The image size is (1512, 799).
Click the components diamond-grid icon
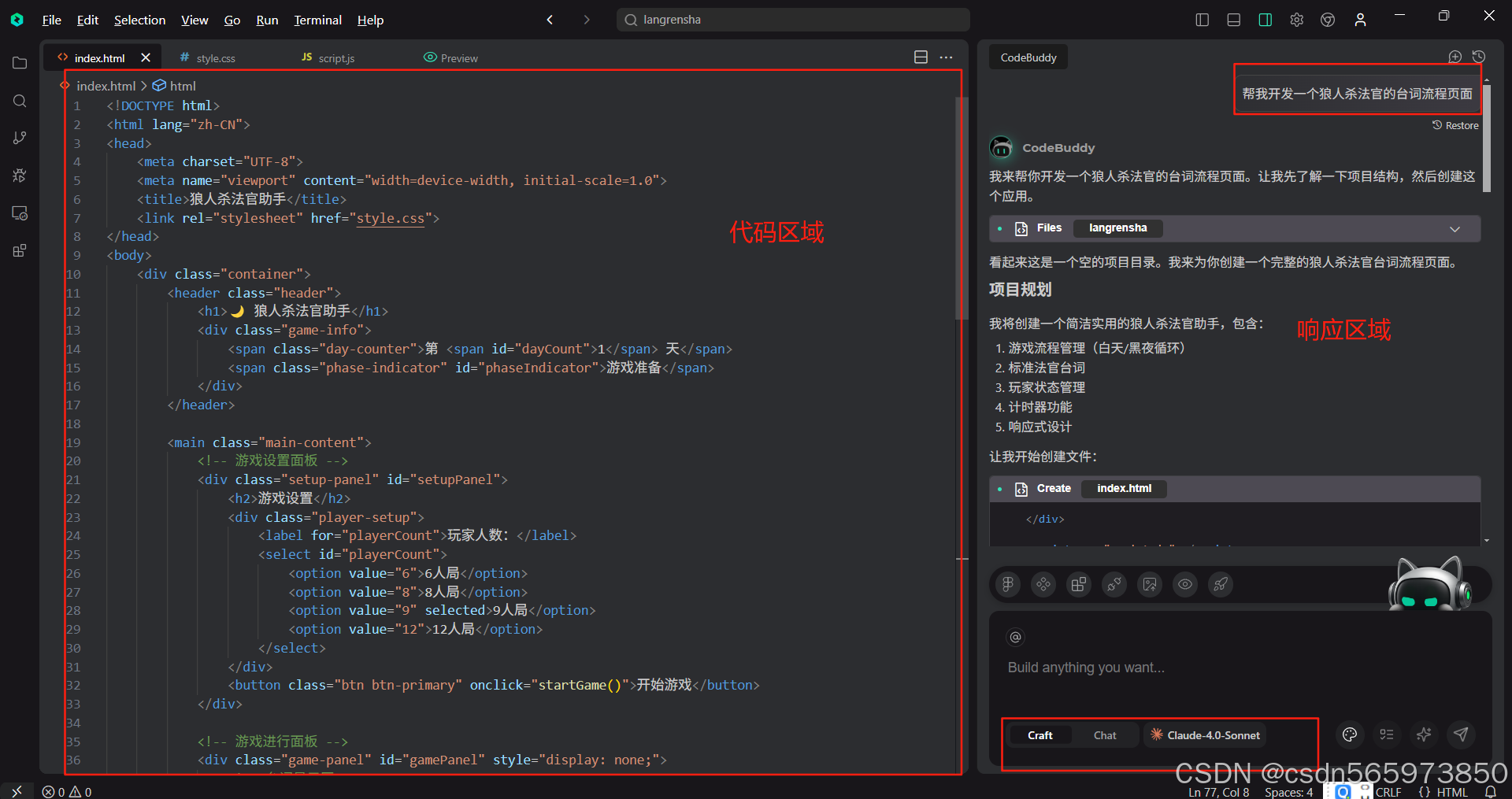tap(1043, 584)
